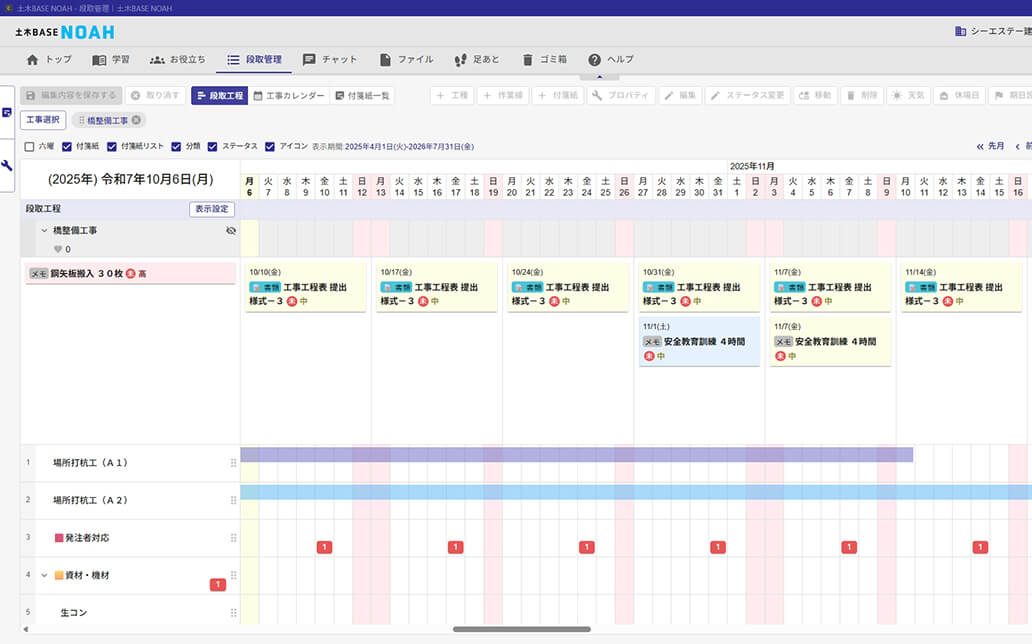Image resolution: width=1032 pixels, height=644 pixels.
Task: Collapse the 橋整備工事 tree group
Action: click(44, 231)
